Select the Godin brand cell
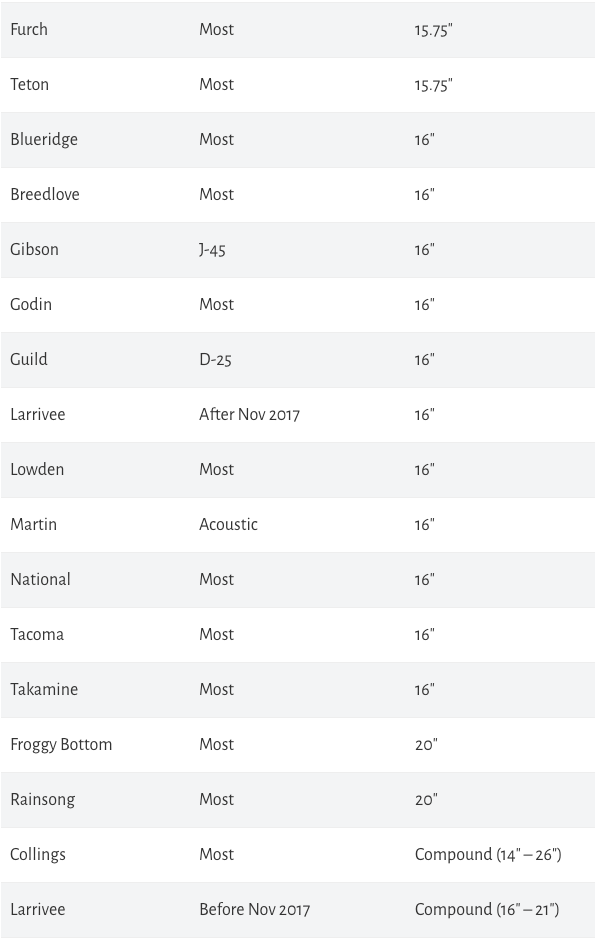This screenshot has height=941, width=597. click(31, 304)
